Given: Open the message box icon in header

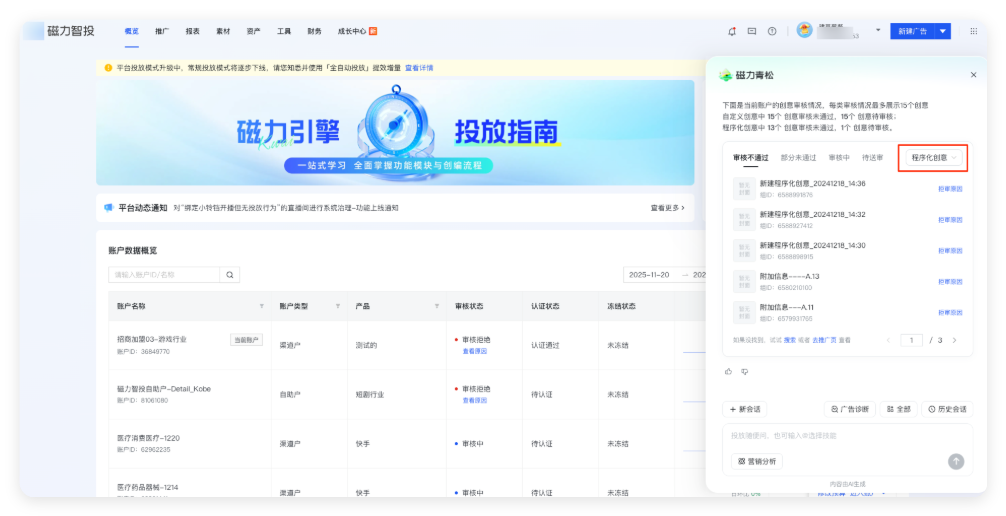Looking at the screenshot, I should tap(752, 31).
